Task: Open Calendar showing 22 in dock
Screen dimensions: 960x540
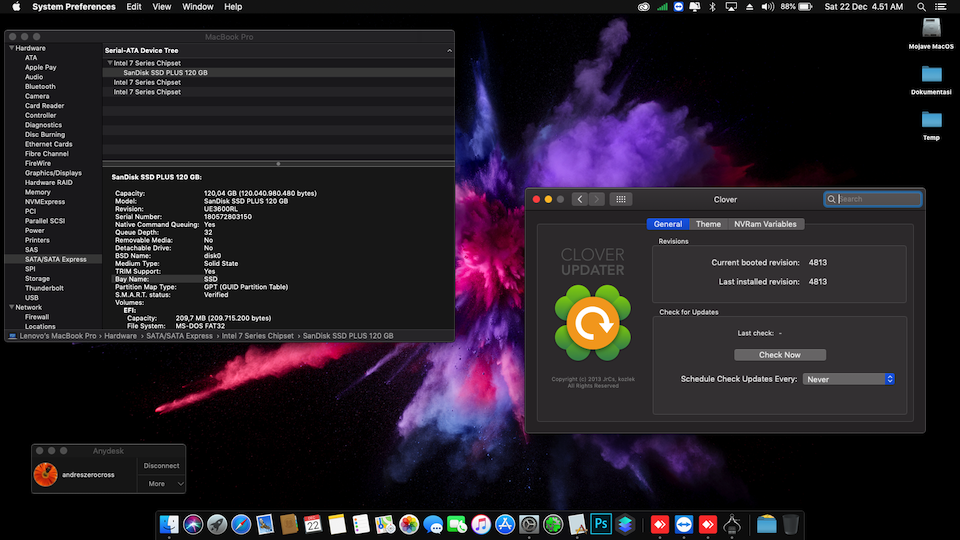Action: (x=313, y=525)
